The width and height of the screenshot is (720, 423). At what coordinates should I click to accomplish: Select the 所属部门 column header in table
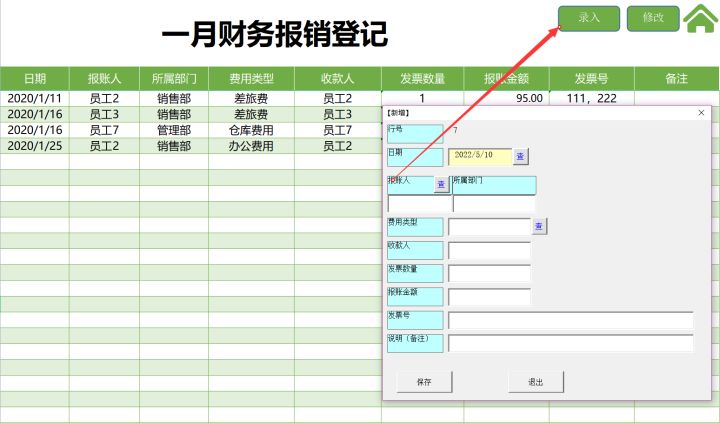click(x=174, y=79)
